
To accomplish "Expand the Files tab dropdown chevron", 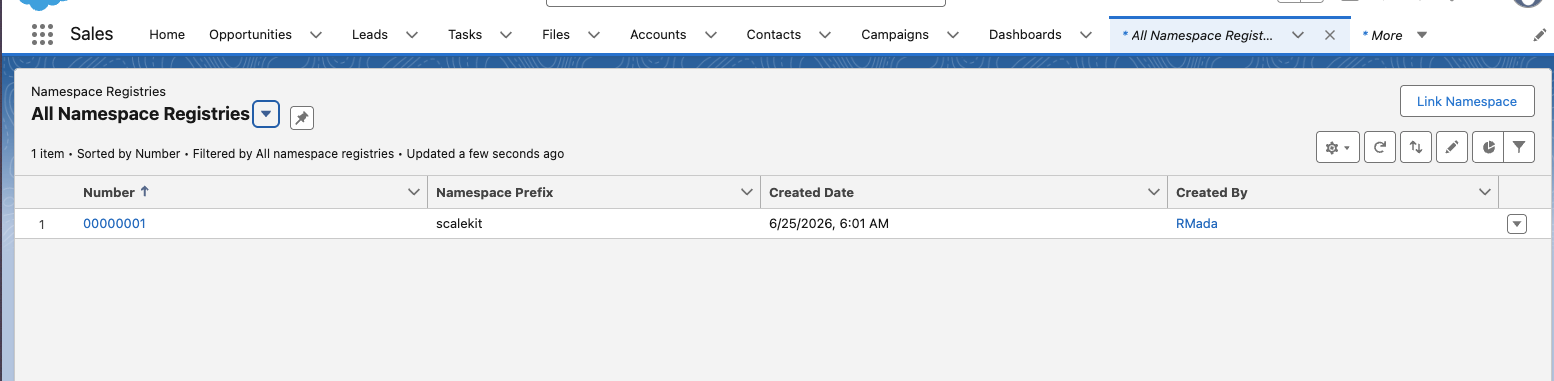I will coord(594,35).
